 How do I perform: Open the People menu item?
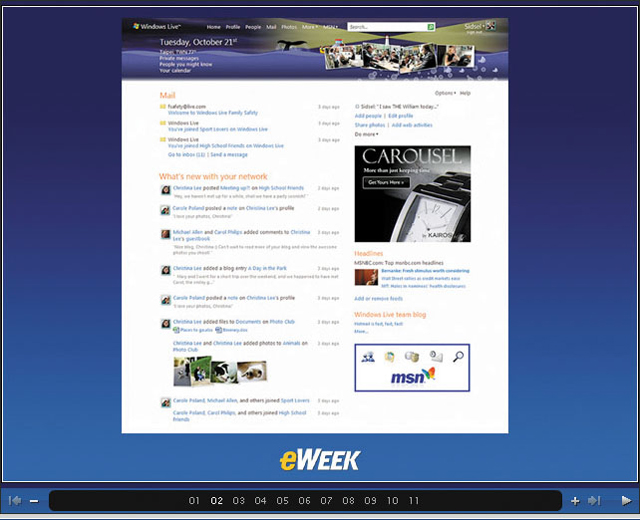[x=253, y=27]
